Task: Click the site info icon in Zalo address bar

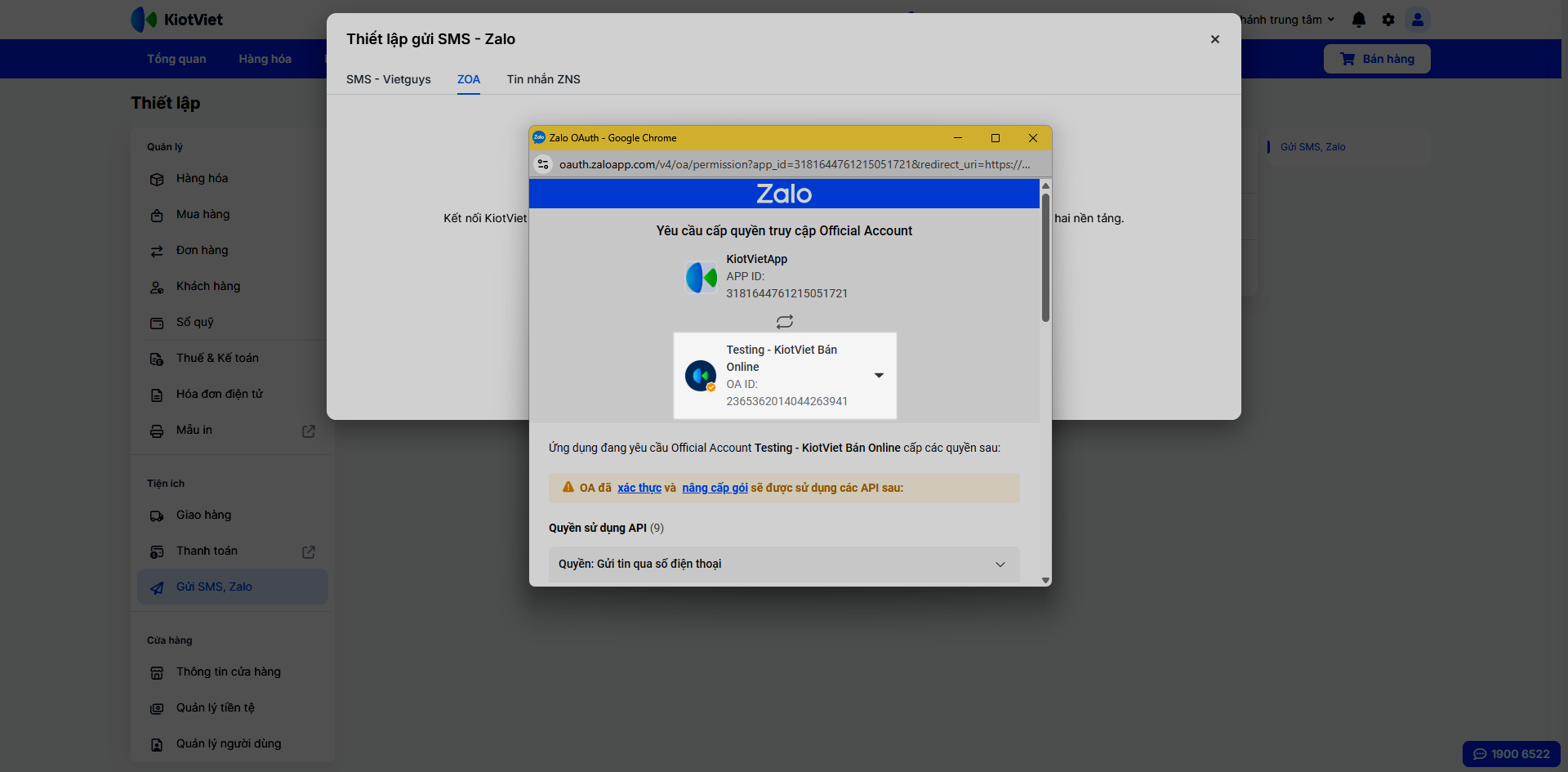Action: tap(543, 164)
